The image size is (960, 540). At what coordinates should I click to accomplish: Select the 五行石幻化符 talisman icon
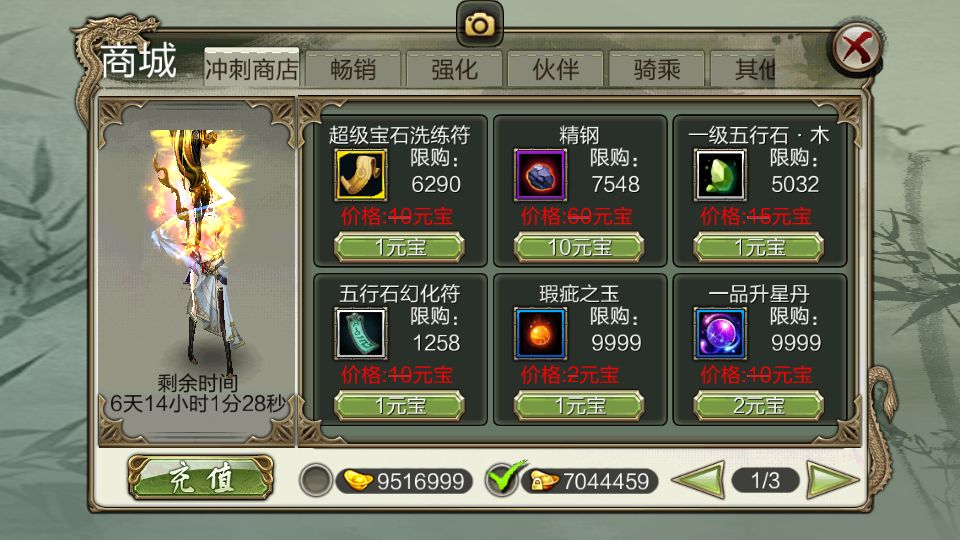[x=361, y=334]
